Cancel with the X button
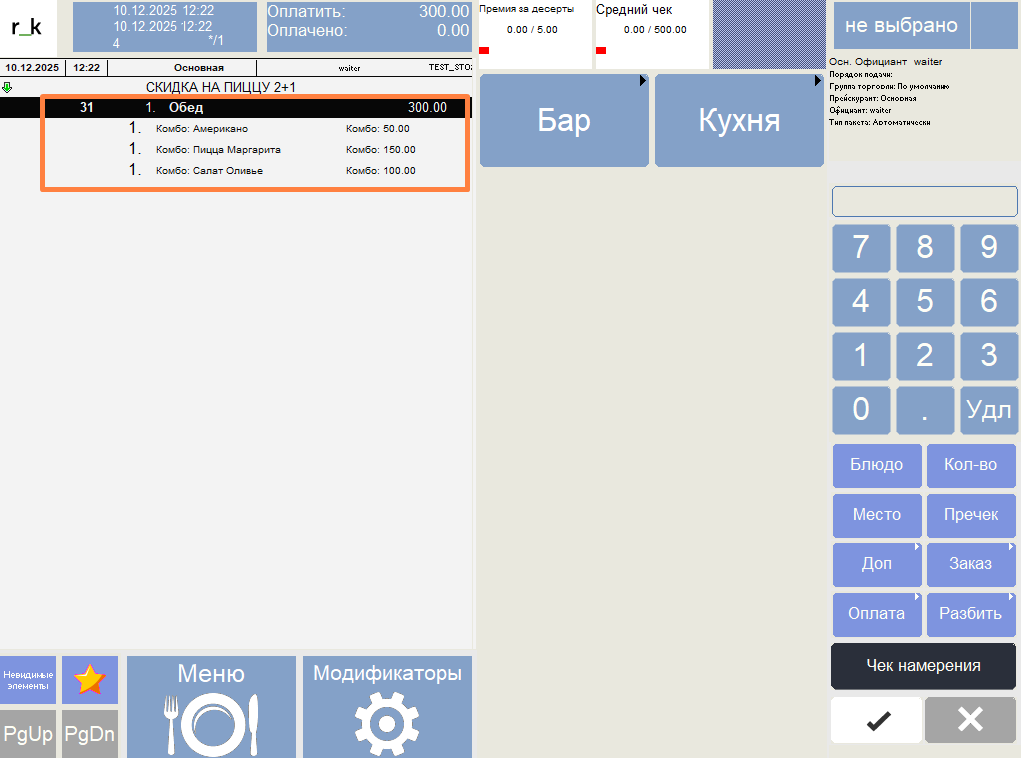 (970, 720)
